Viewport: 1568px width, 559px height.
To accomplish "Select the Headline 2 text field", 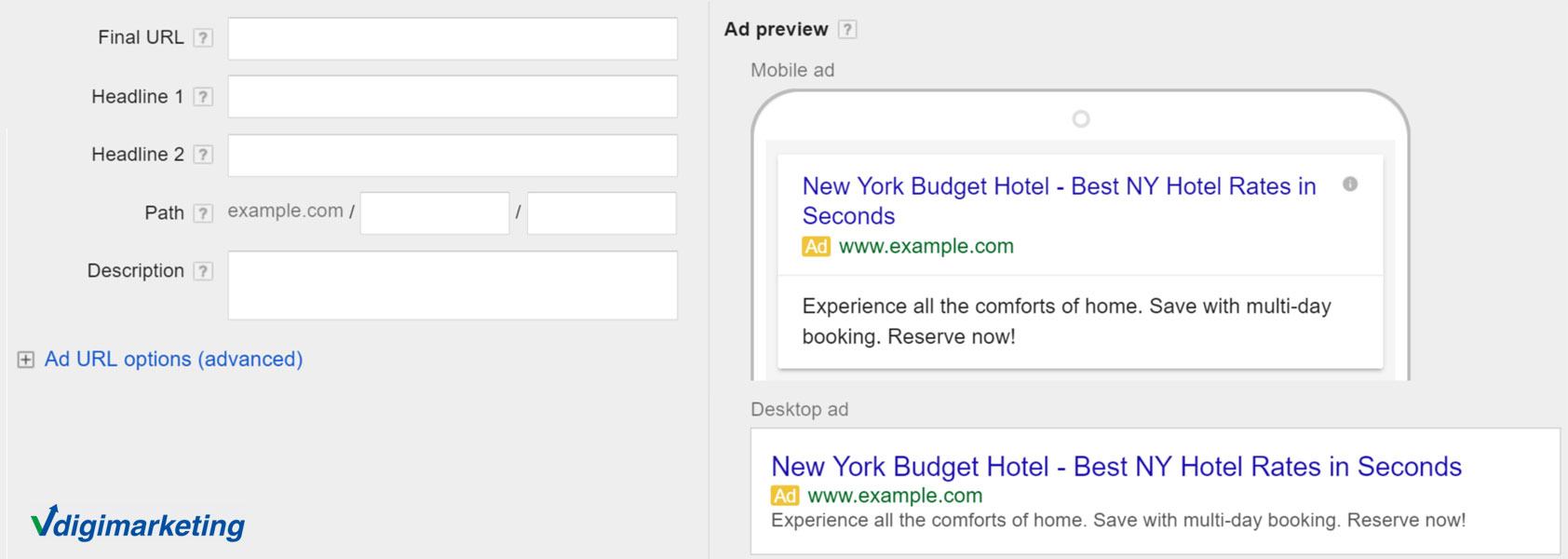I will click(x=451, y=155).
